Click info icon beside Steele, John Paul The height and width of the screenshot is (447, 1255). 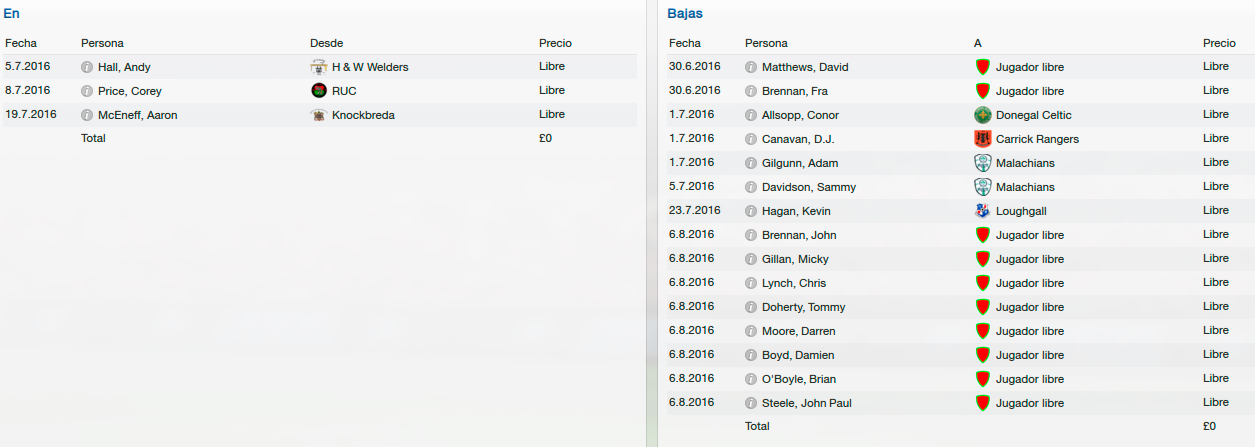[751, 403]
